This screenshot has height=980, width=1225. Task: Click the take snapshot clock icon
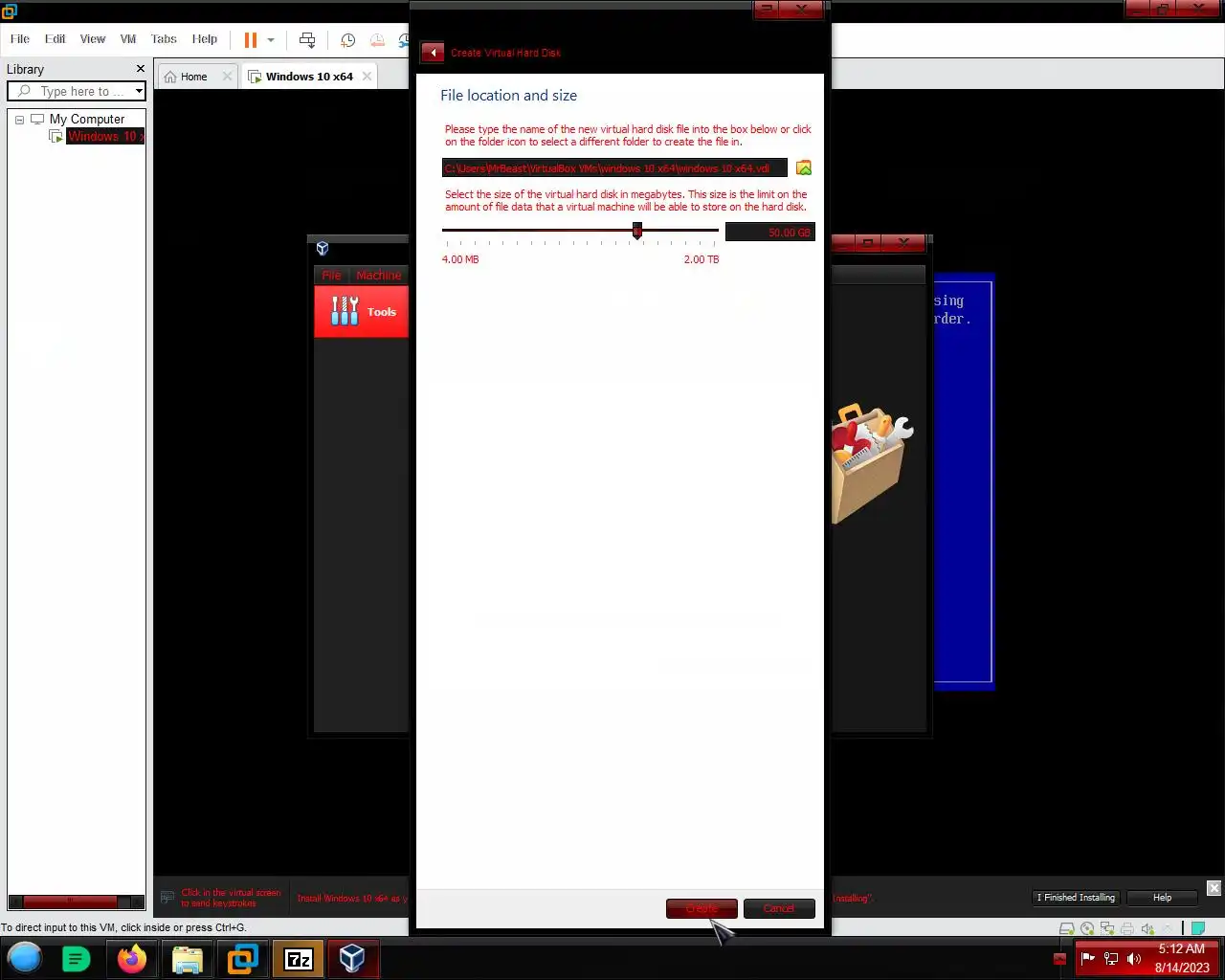[x=348, y=40]
